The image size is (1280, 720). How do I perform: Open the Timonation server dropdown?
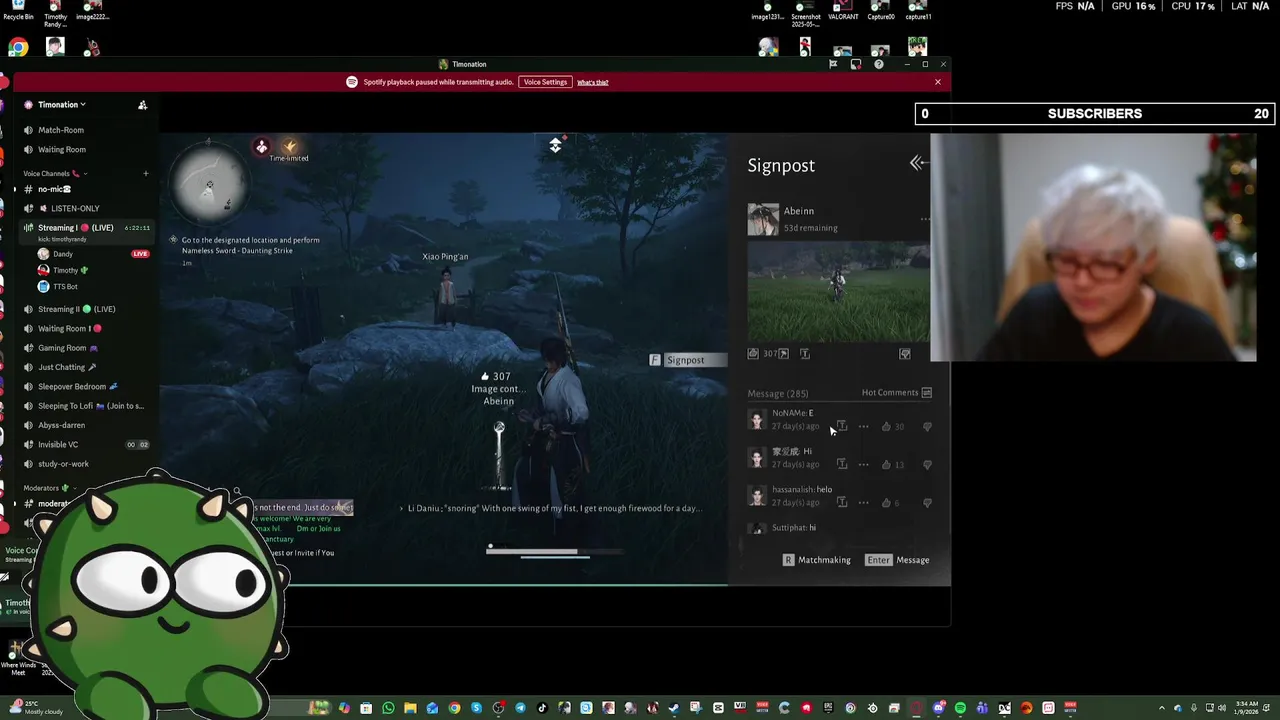pyautogui.click(x=60, y=104)
